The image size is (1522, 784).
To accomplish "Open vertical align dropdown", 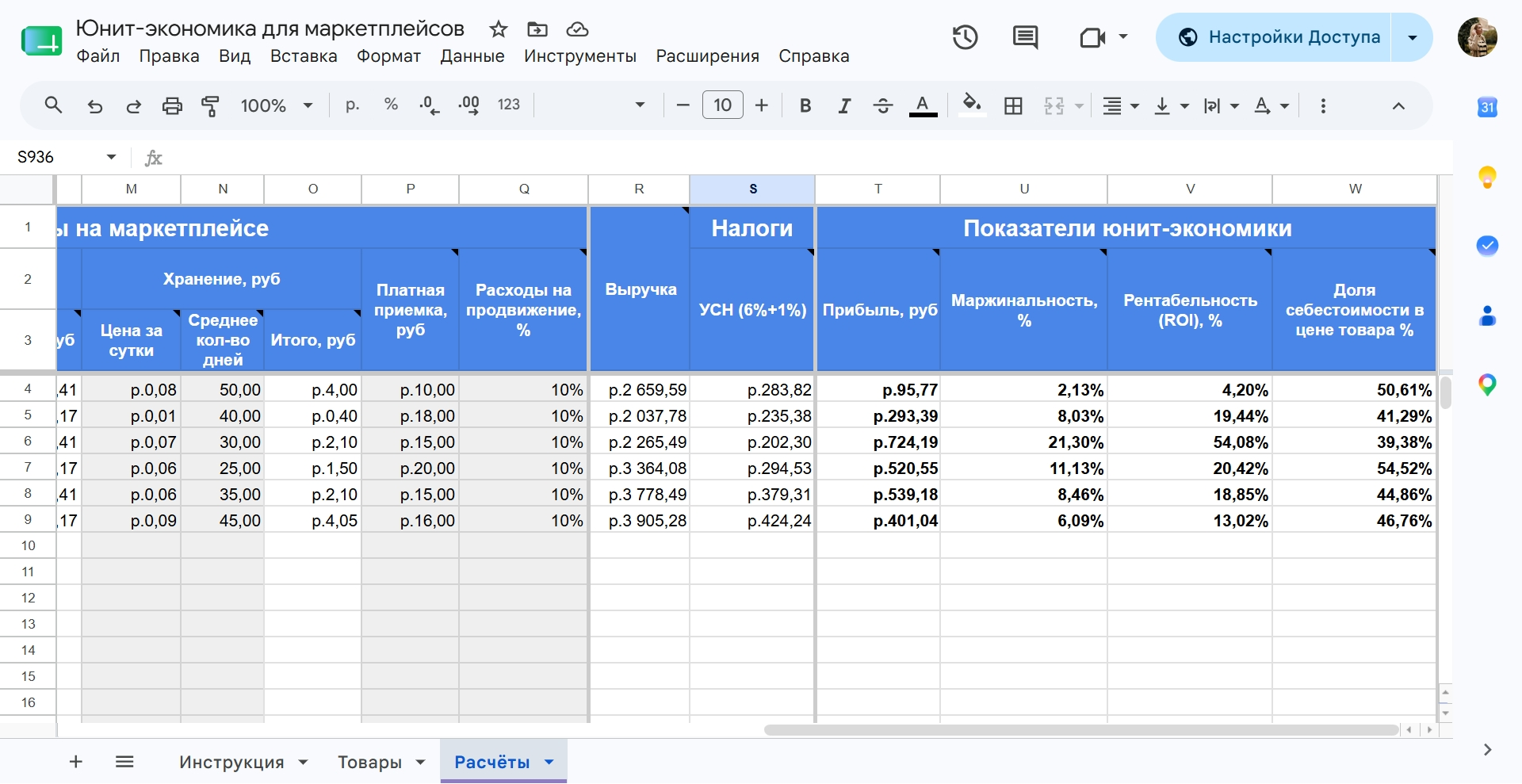I will pyautogui.click(x=1172, y=105).
